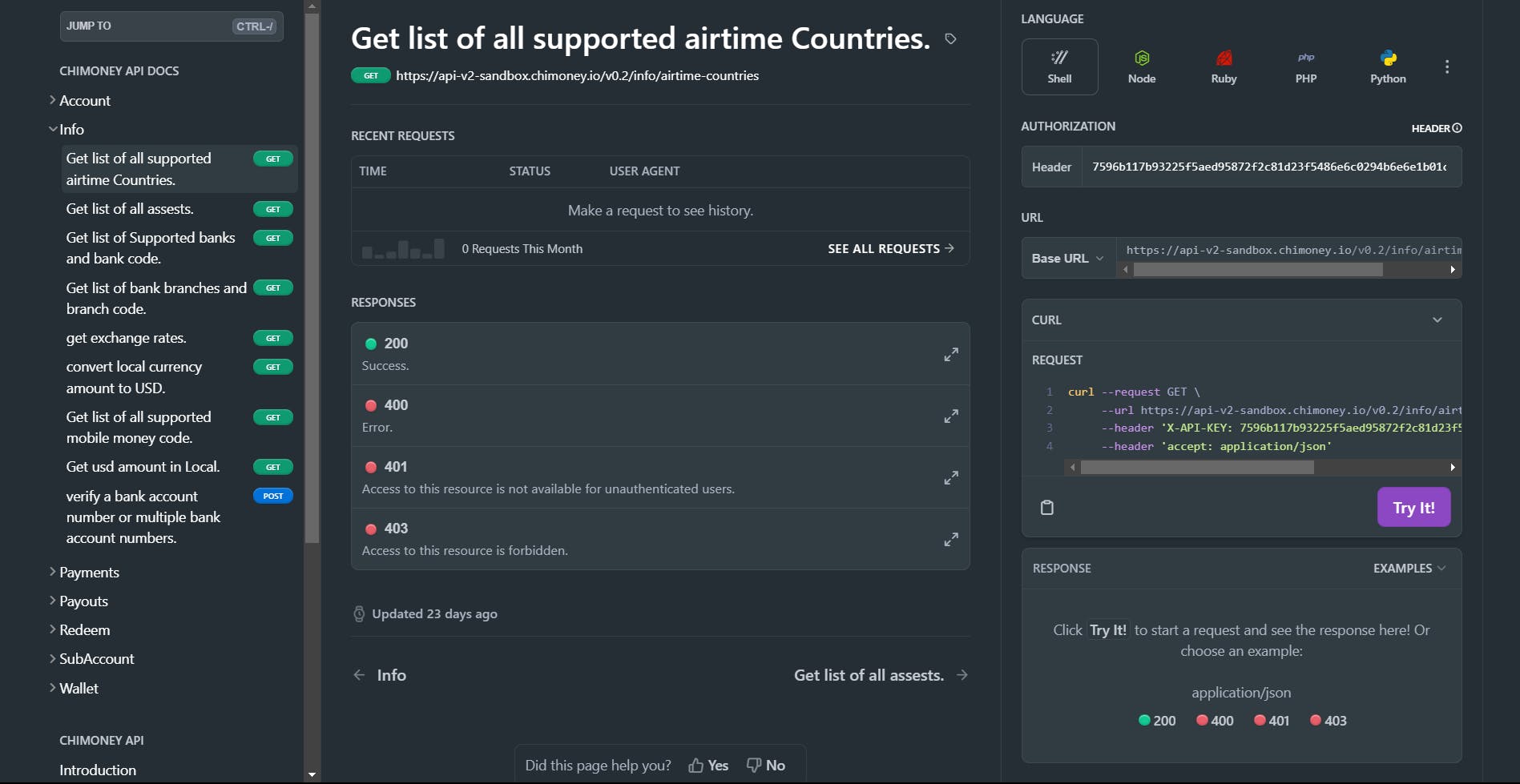Screen dimensions: 1520x784
Task: Expand the 403 forbidden response
Action: point(951,540)
